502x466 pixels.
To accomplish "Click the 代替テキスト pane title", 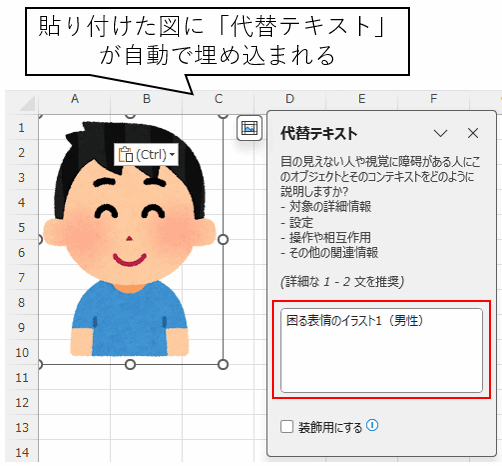I will (x=319, y=134).
